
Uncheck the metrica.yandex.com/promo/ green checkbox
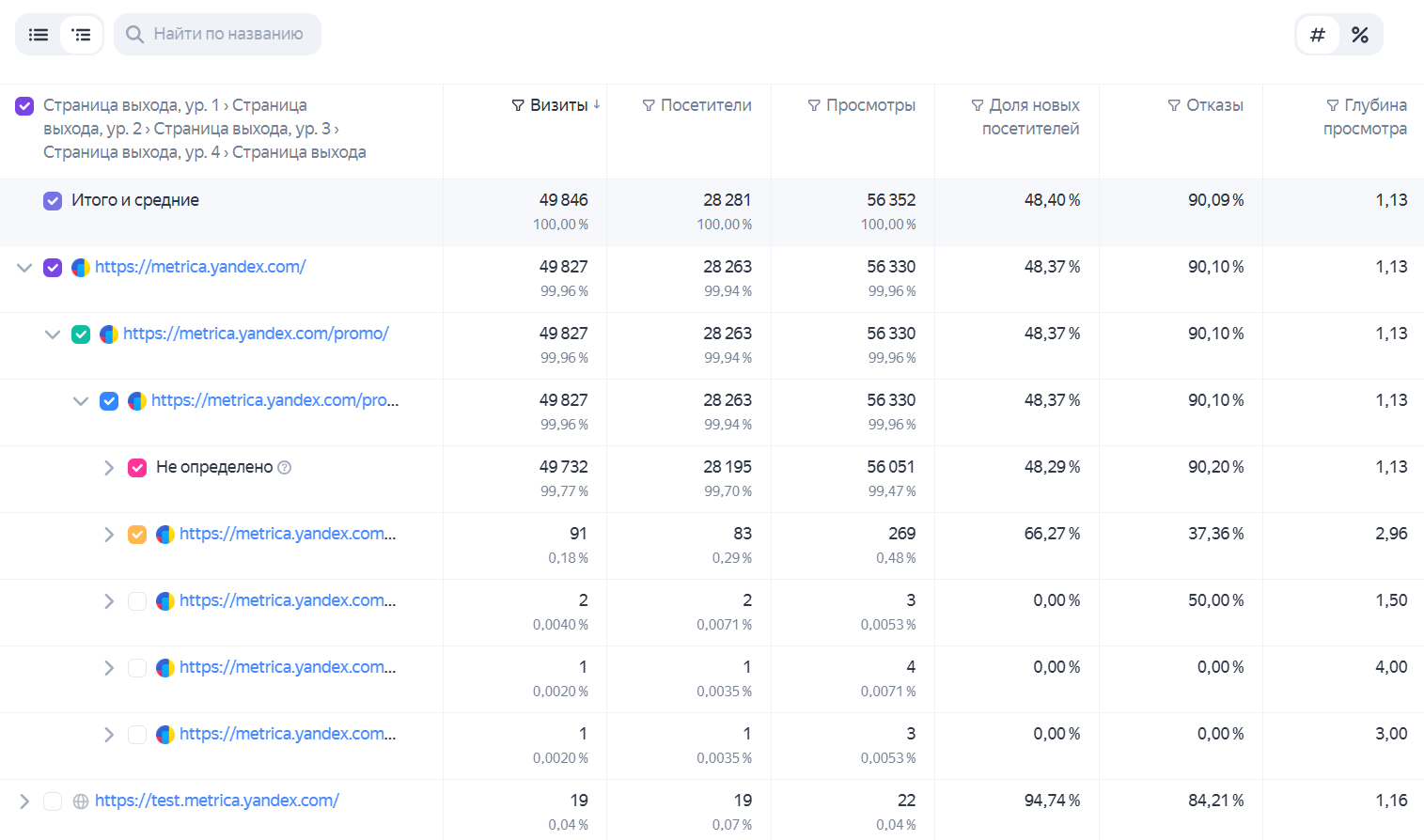point(81,334)
